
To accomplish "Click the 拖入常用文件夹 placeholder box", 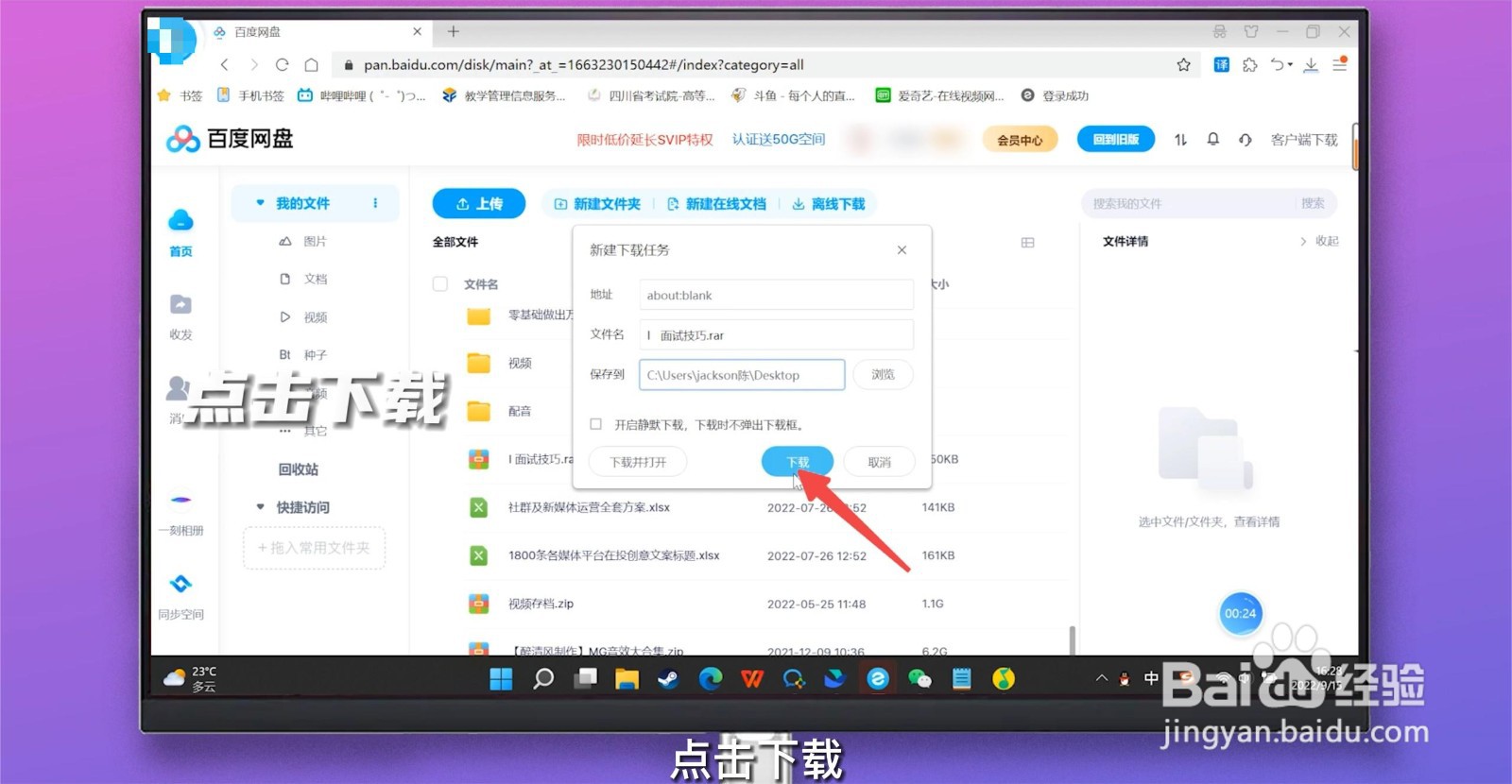I will point(314,548).
